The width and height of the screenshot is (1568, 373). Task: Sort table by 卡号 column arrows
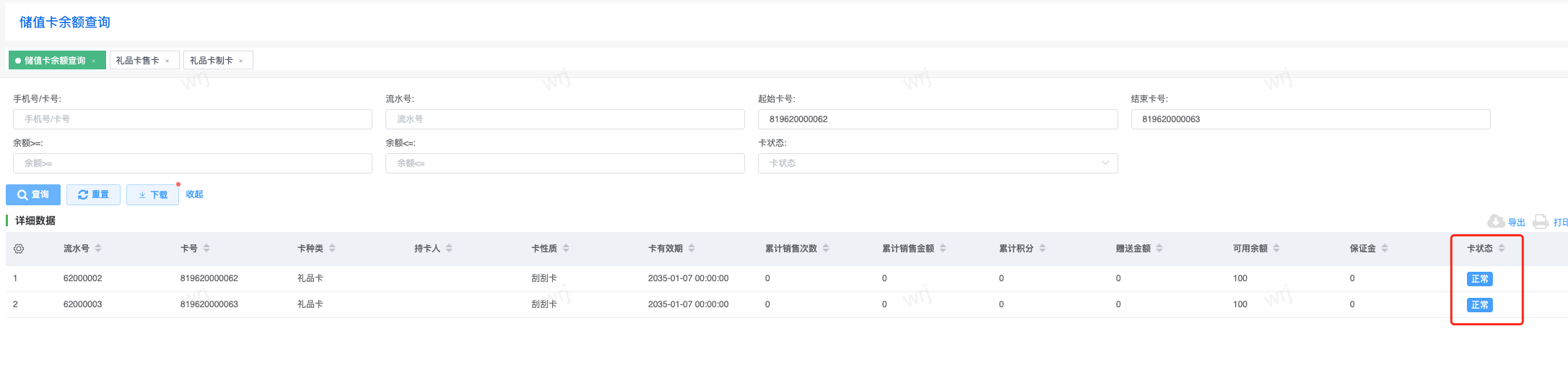pos(206,249)
